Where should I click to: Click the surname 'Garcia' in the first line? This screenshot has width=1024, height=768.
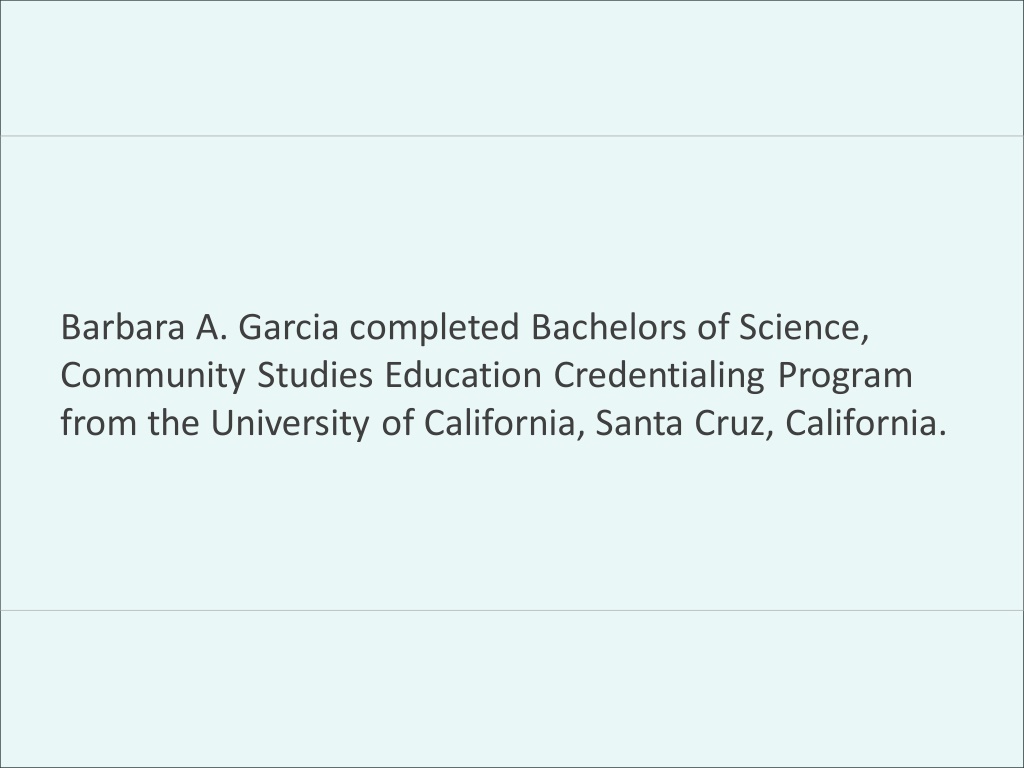pyautogui.click(x=288, y=327)
